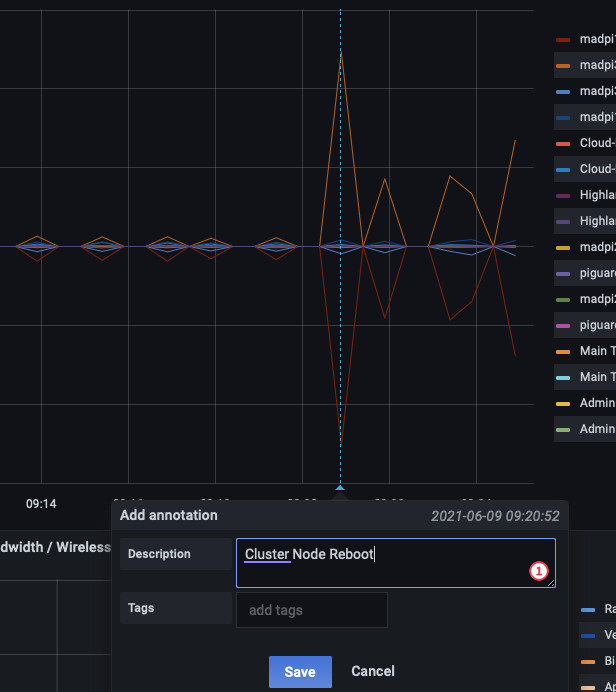Viewport: 616px width, 692px height.
Task: Click the 'add tags' input field
Action: 312,610
